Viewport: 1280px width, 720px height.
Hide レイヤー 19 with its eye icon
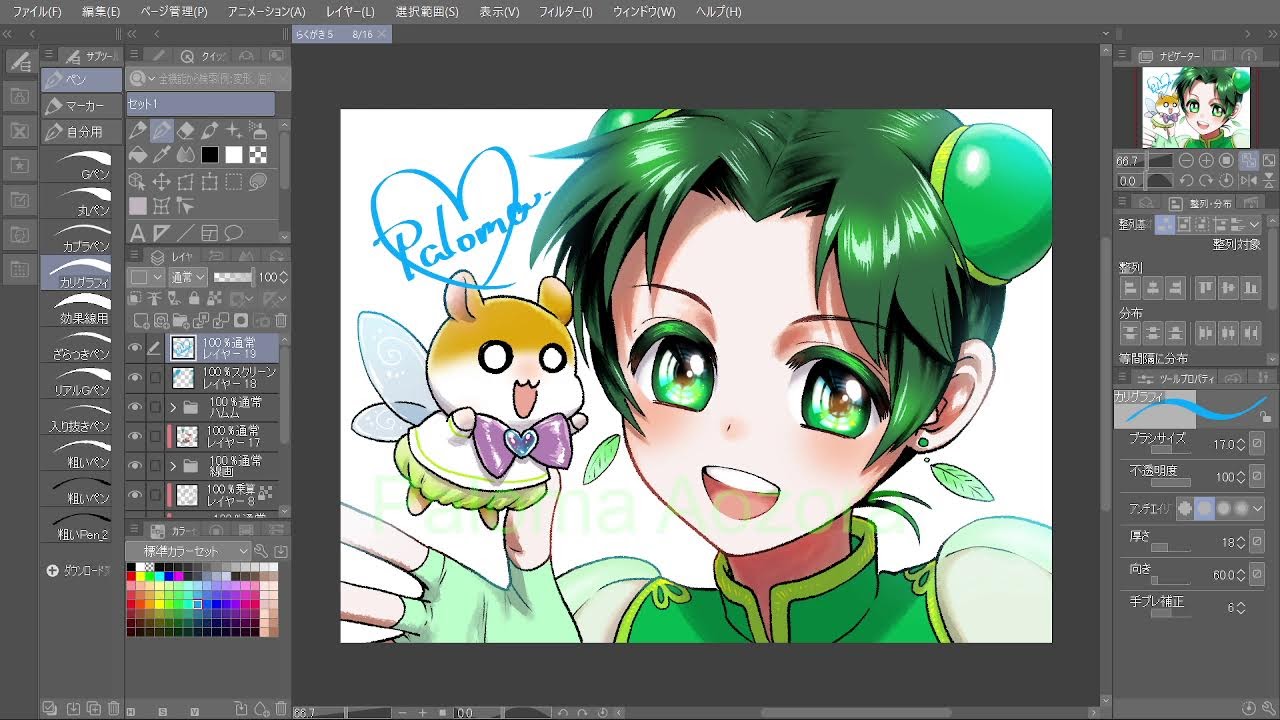click(x=135, y=348)
